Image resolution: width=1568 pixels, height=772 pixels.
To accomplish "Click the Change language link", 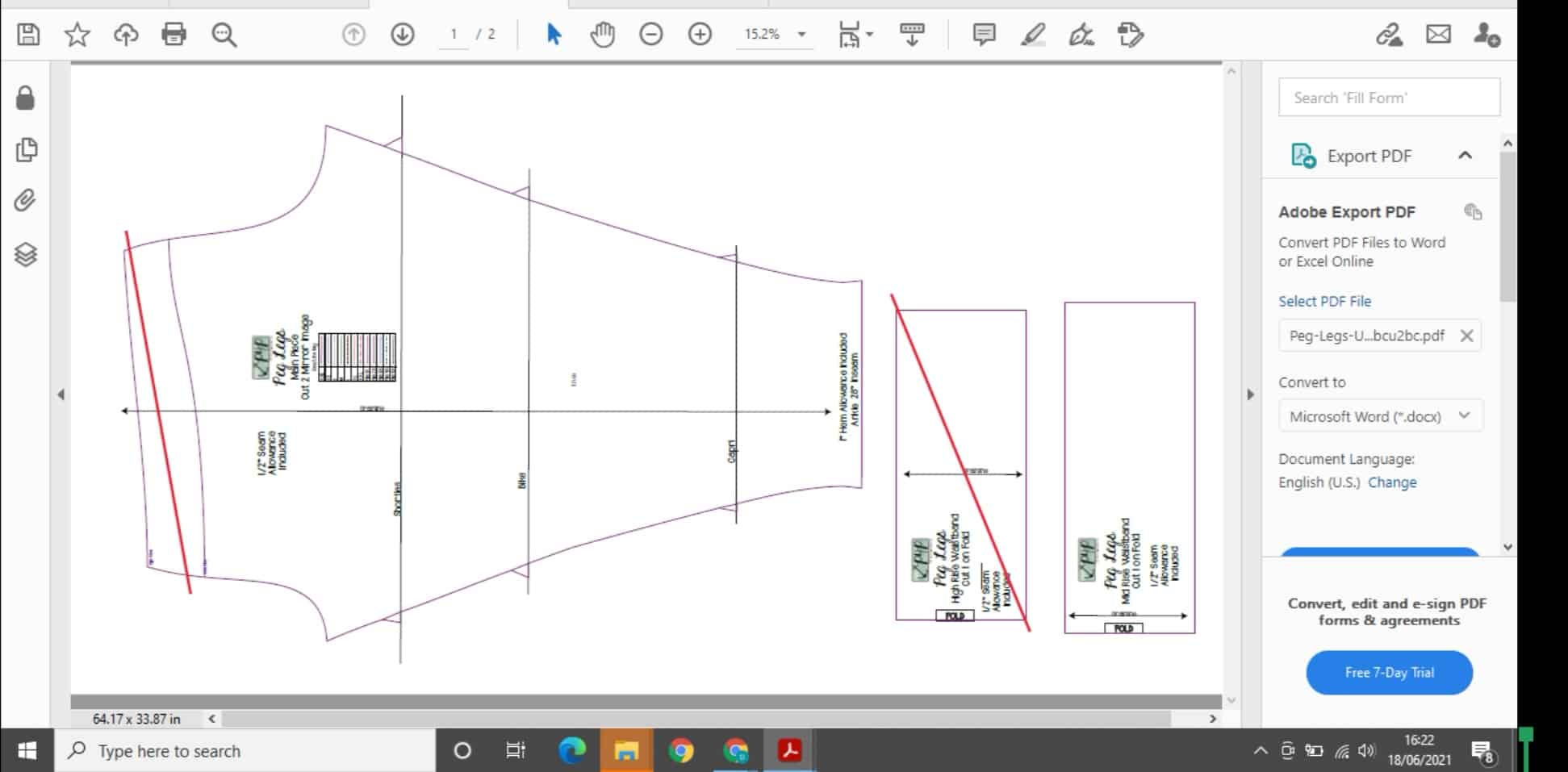I will pyautogui.click(x=1392, y=482).
